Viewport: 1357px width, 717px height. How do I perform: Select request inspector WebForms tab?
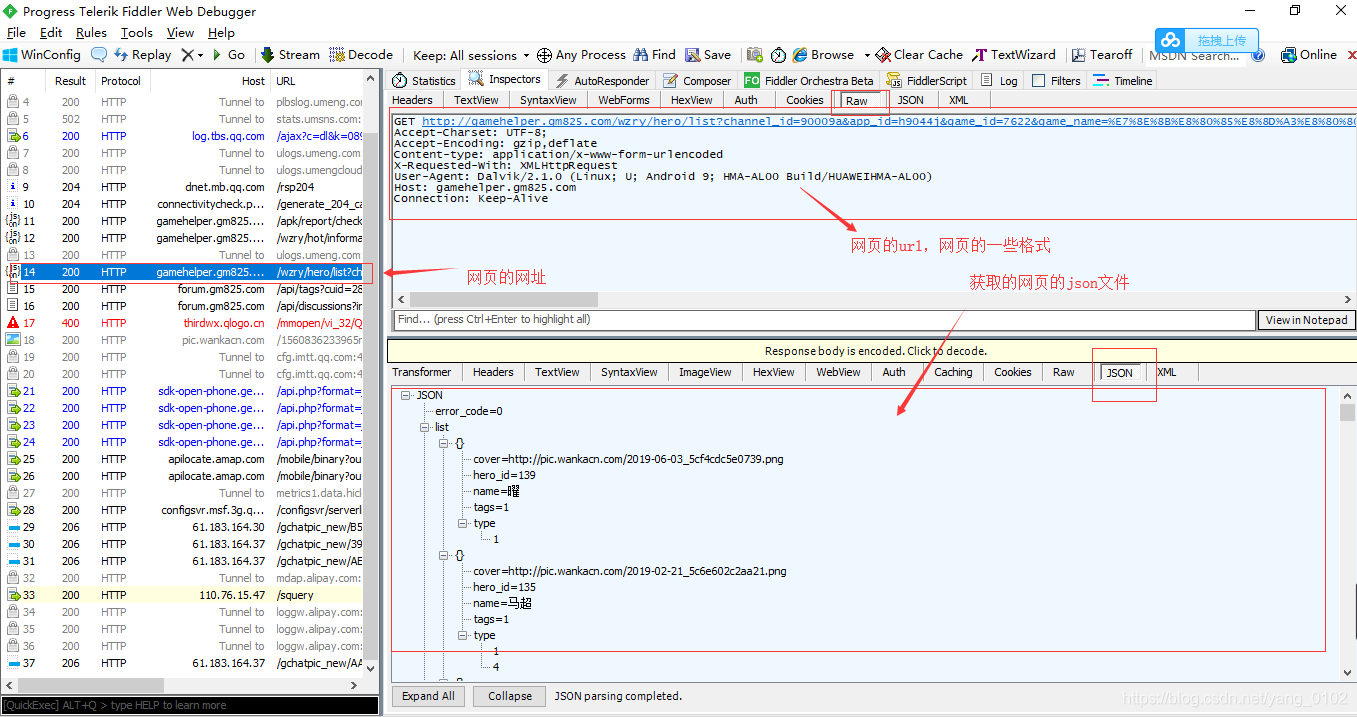point(623,100)
